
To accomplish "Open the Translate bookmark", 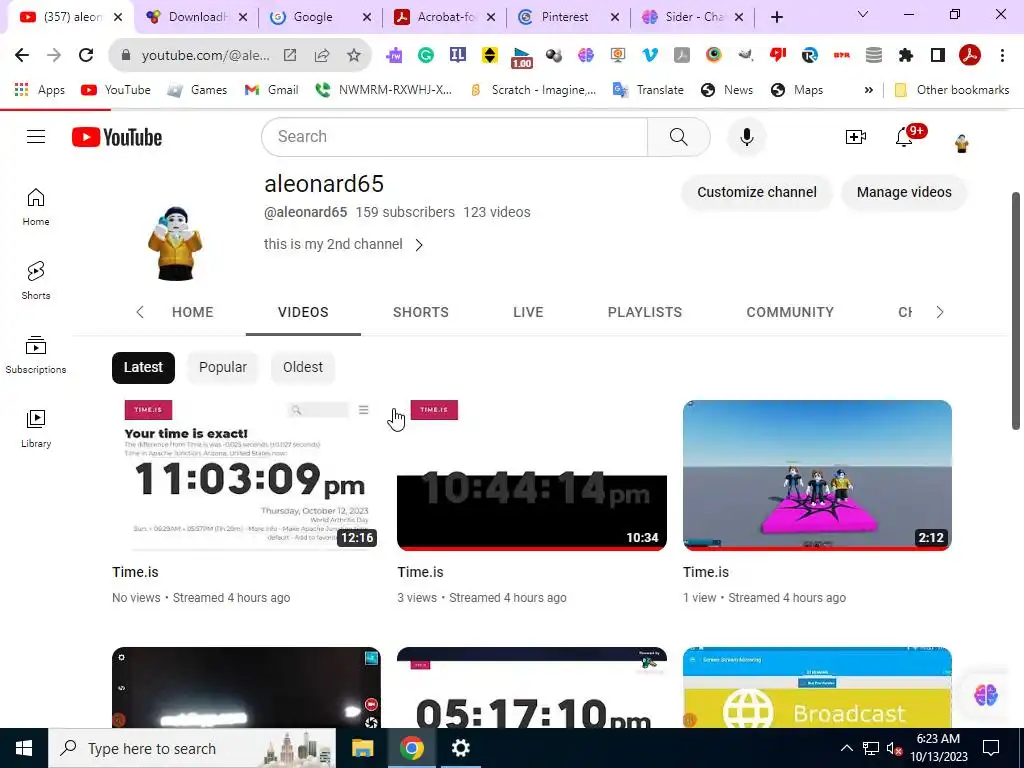I will pos(648,89).
